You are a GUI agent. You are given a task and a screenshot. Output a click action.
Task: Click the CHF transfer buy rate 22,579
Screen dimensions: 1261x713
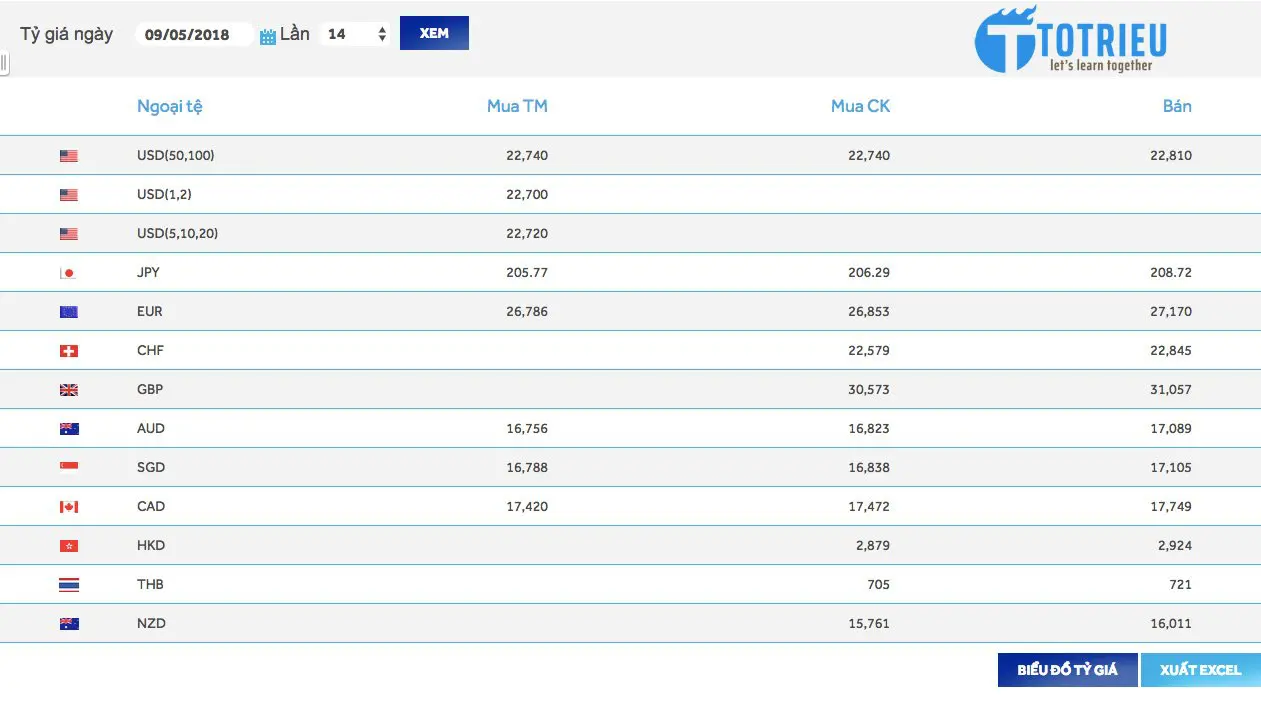pyautogui.click(x=869, y=350)
